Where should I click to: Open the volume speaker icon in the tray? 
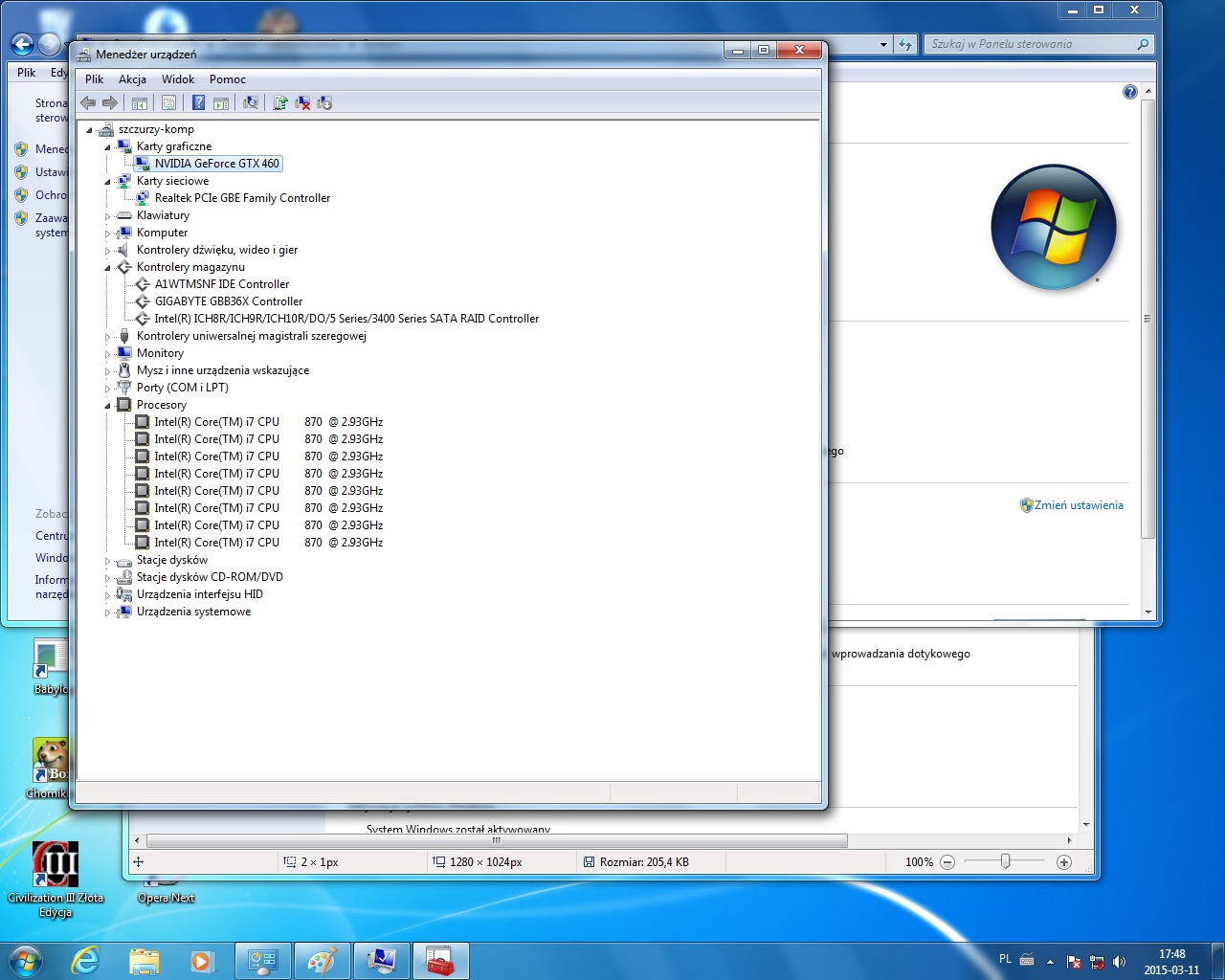[x=1120, y=962]
